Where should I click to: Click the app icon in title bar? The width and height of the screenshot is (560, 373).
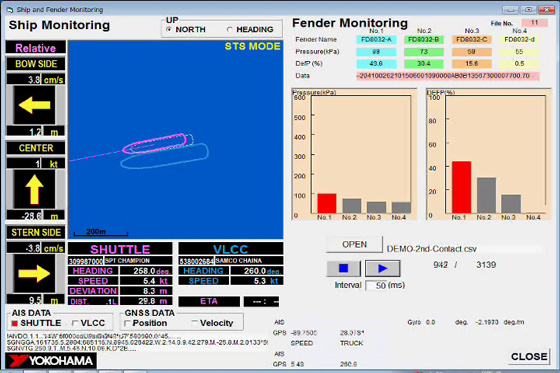10,10
